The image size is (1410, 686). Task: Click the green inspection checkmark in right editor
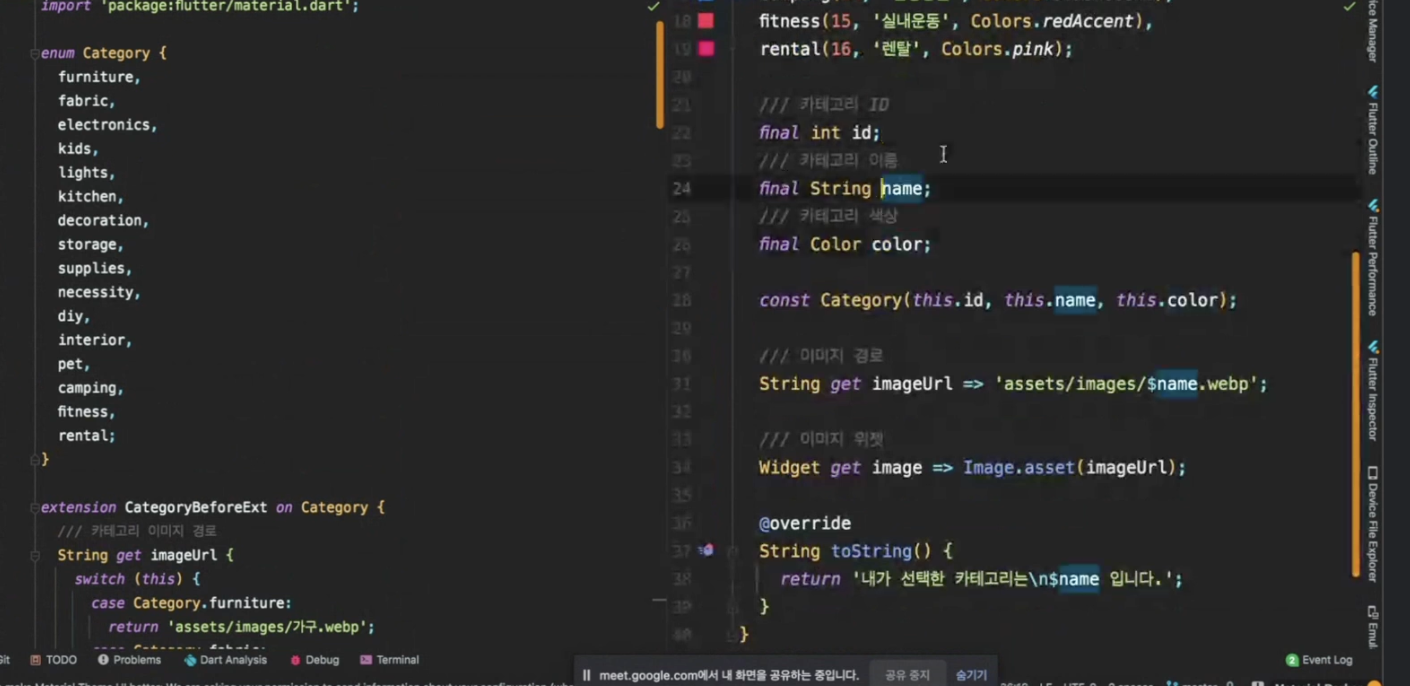coord(1348,7)
